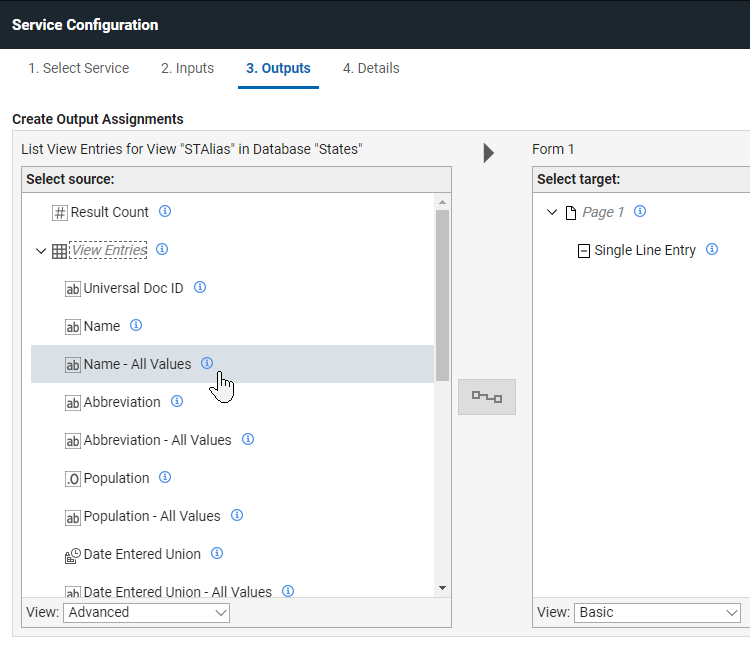
Task: Click info icon next to Name - All Values
Action: click(x=207, y=363)
